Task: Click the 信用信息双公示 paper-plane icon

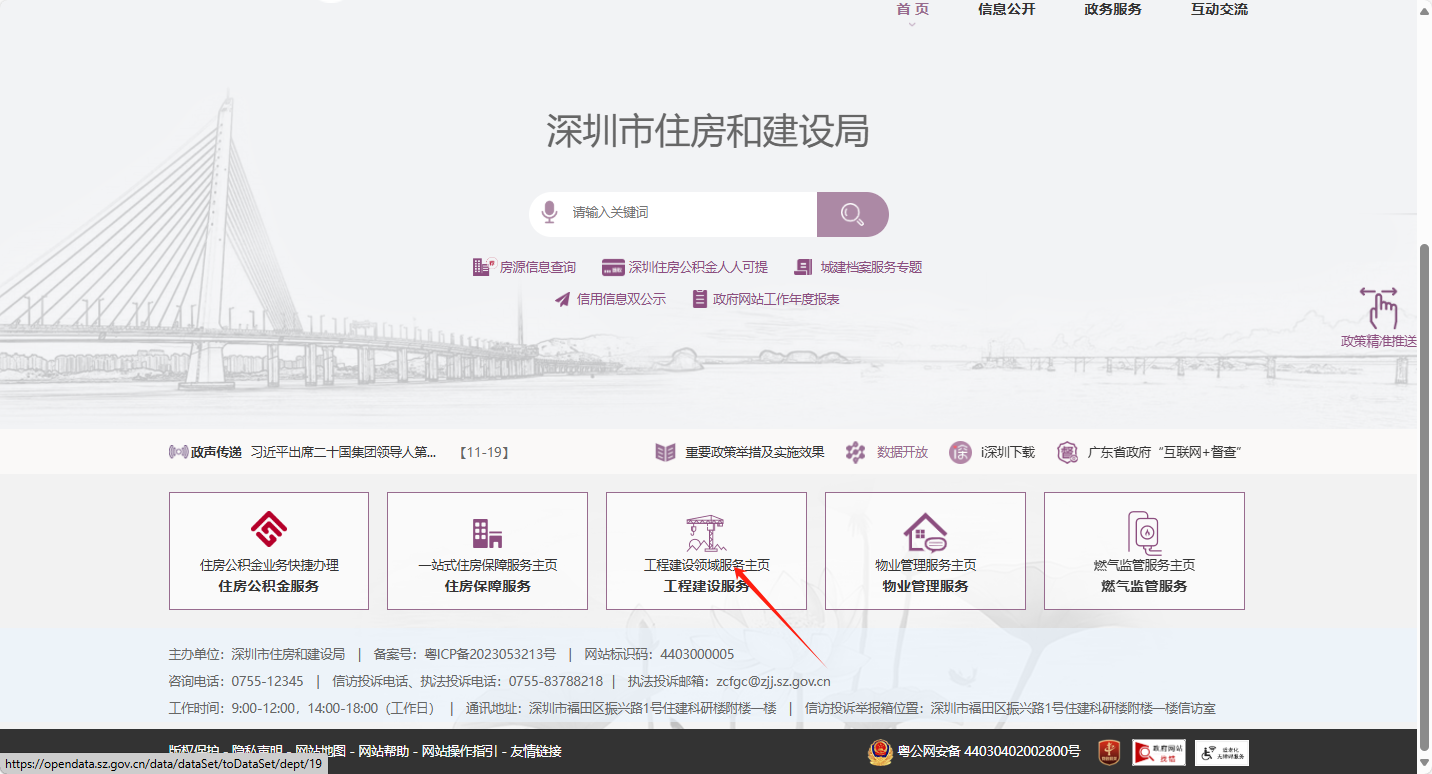Action: pos(563,299)
